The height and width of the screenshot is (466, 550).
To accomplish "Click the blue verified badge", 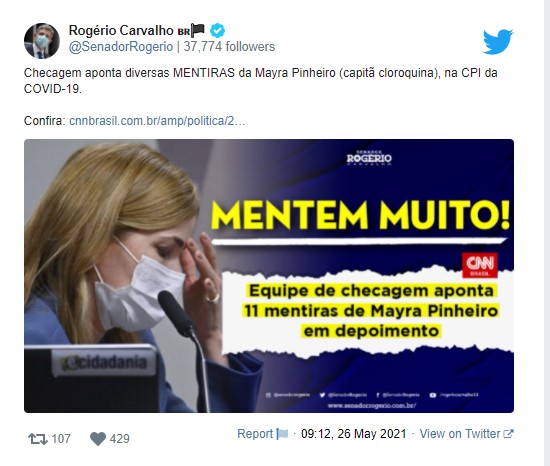I will (x=217, y=31).
